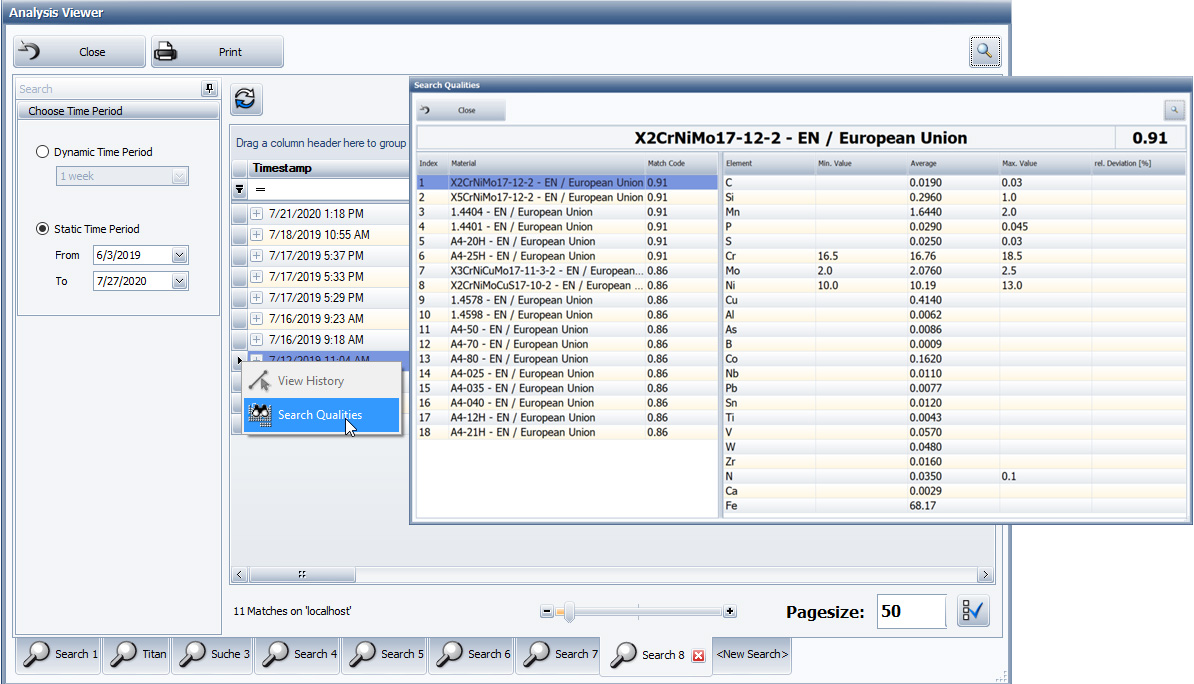This screenshot has height=684, width=1194.
Task: Apply pagesize with the blue checkmark icon
Action: tap(972, 611)
